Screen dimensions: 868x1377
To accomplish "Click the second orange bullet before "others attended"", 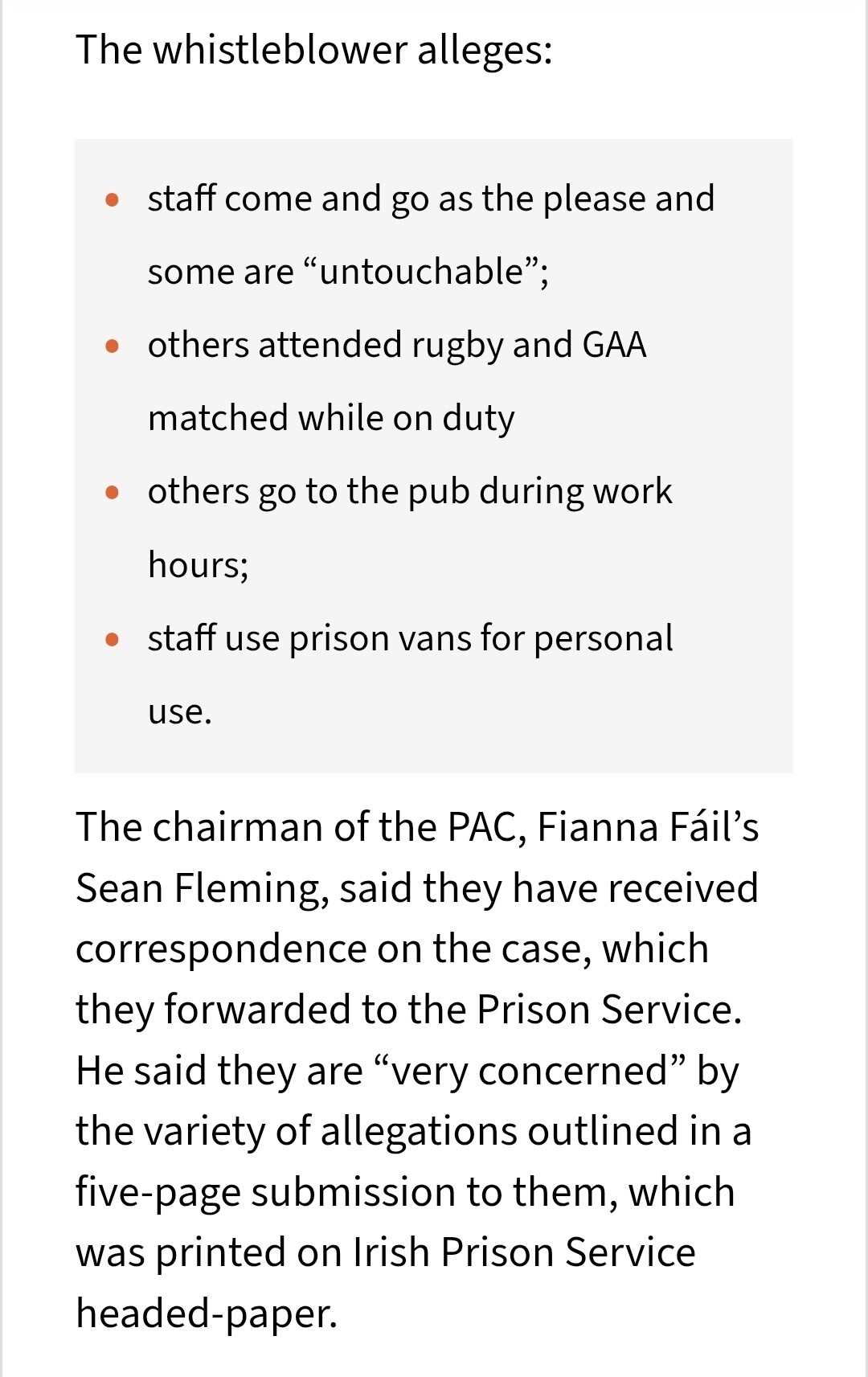I will [x=113, y=346].
